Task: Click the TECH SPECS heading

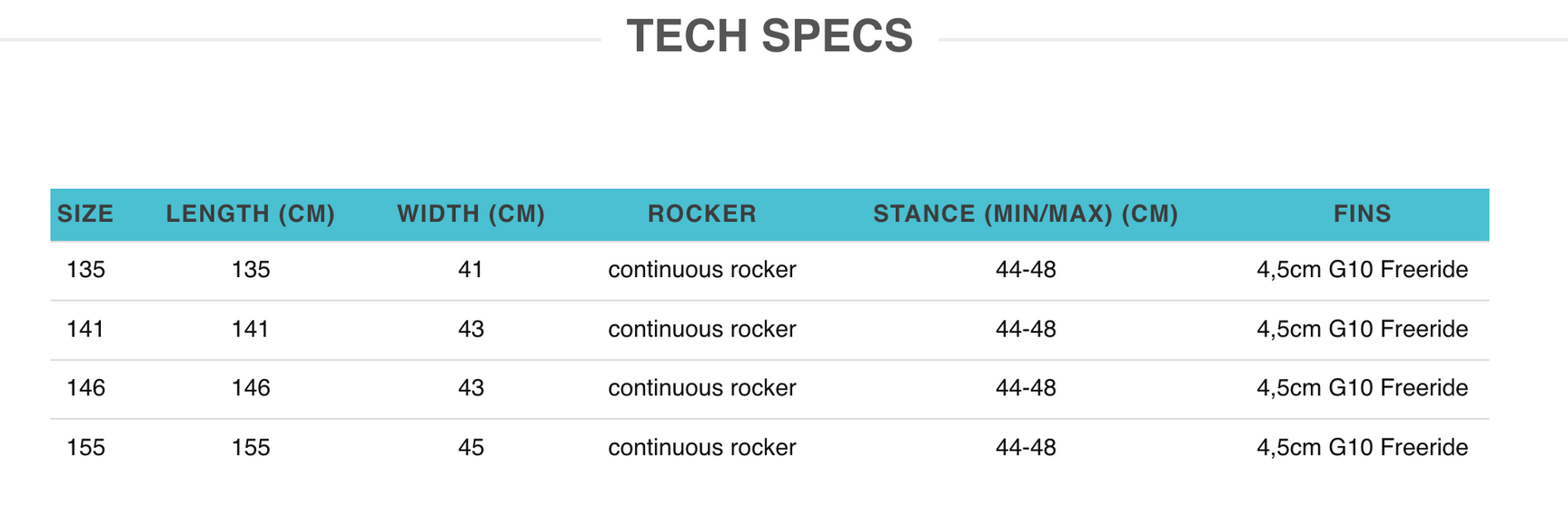Action: point(769,36)
